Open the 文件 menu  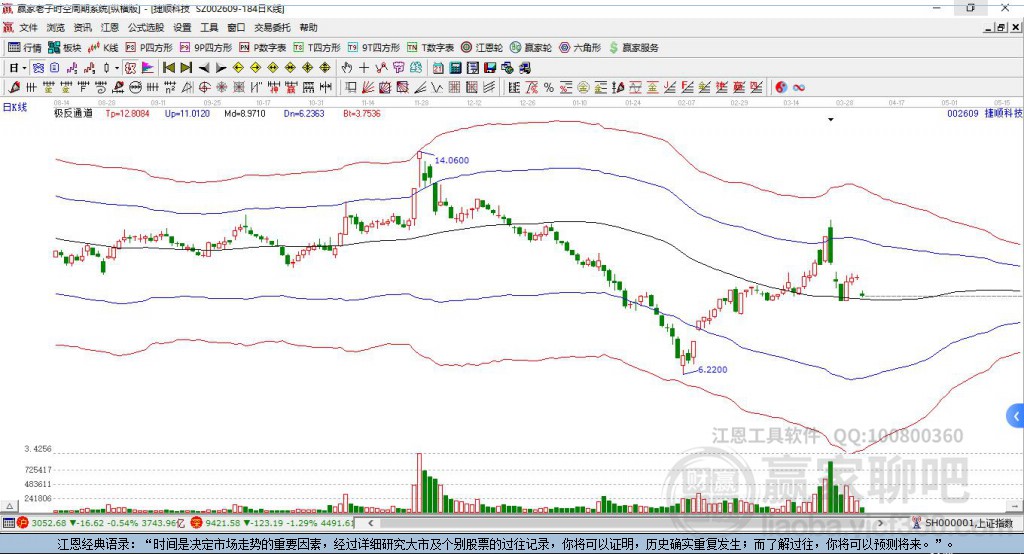[x=28, y=27]
